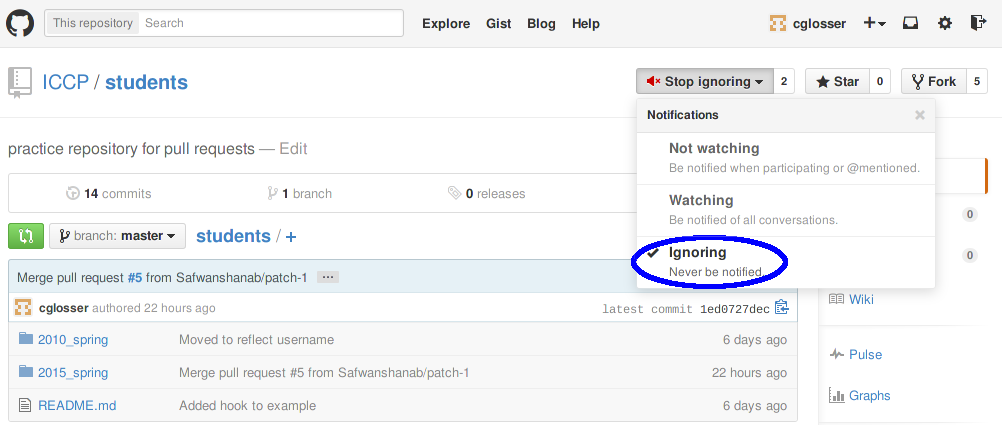View the 14 commits history

point(109,193)
